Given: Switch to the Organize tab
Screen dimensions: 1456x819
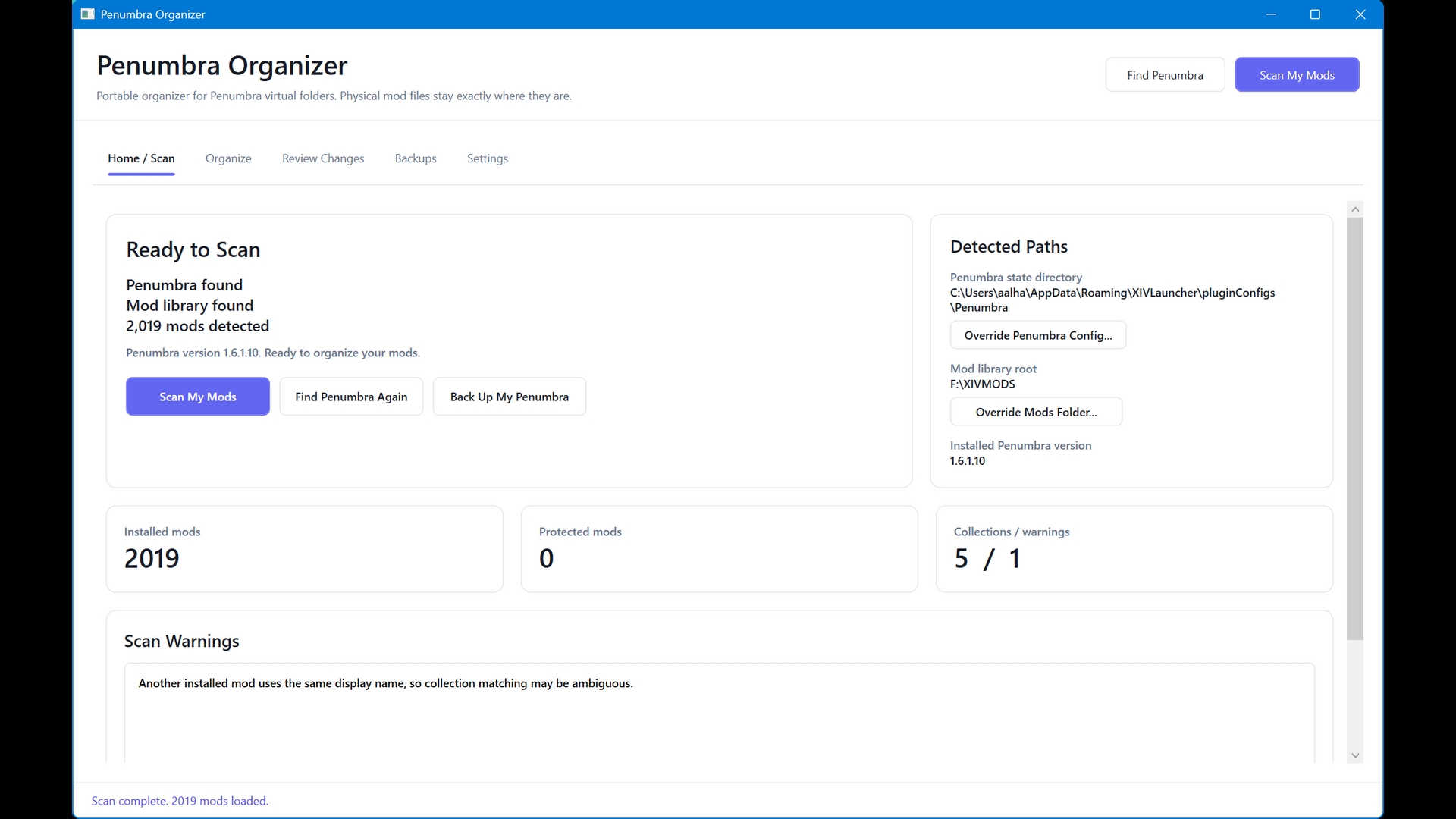Looking at the screenshot, I should tap(228, 158).
